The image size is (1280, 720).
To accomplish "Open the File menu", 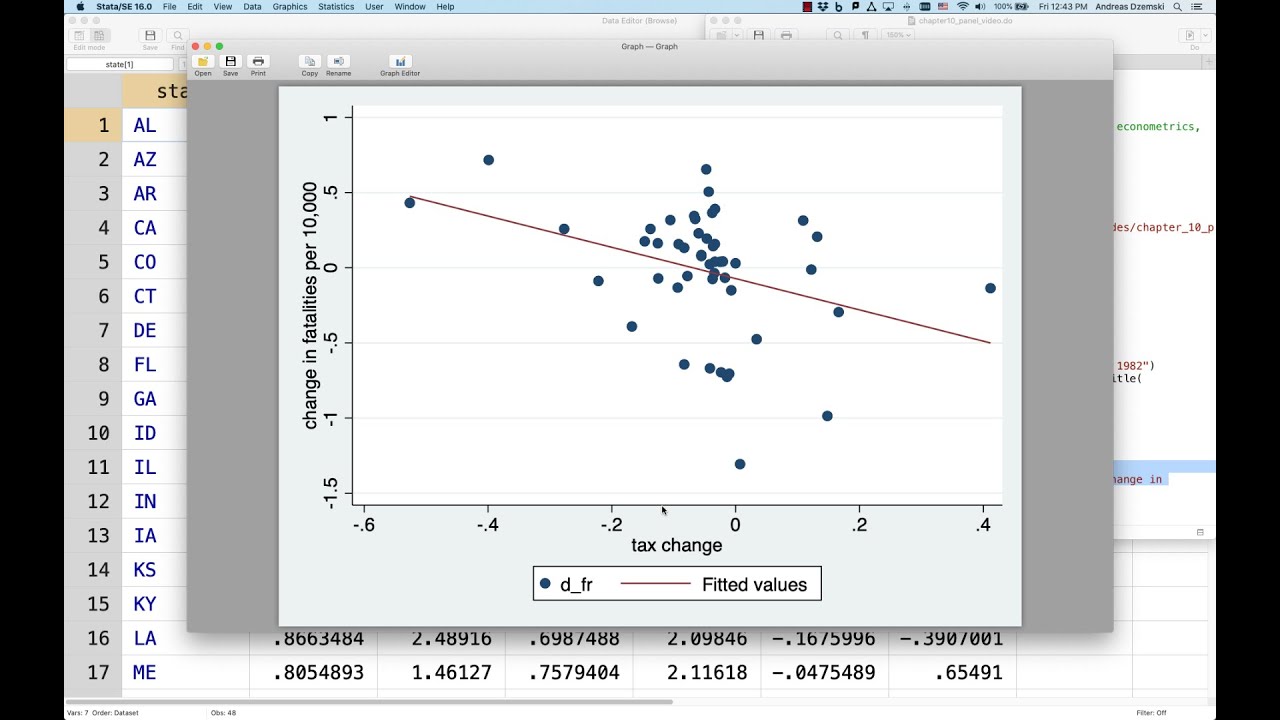I will coord(170,6).
